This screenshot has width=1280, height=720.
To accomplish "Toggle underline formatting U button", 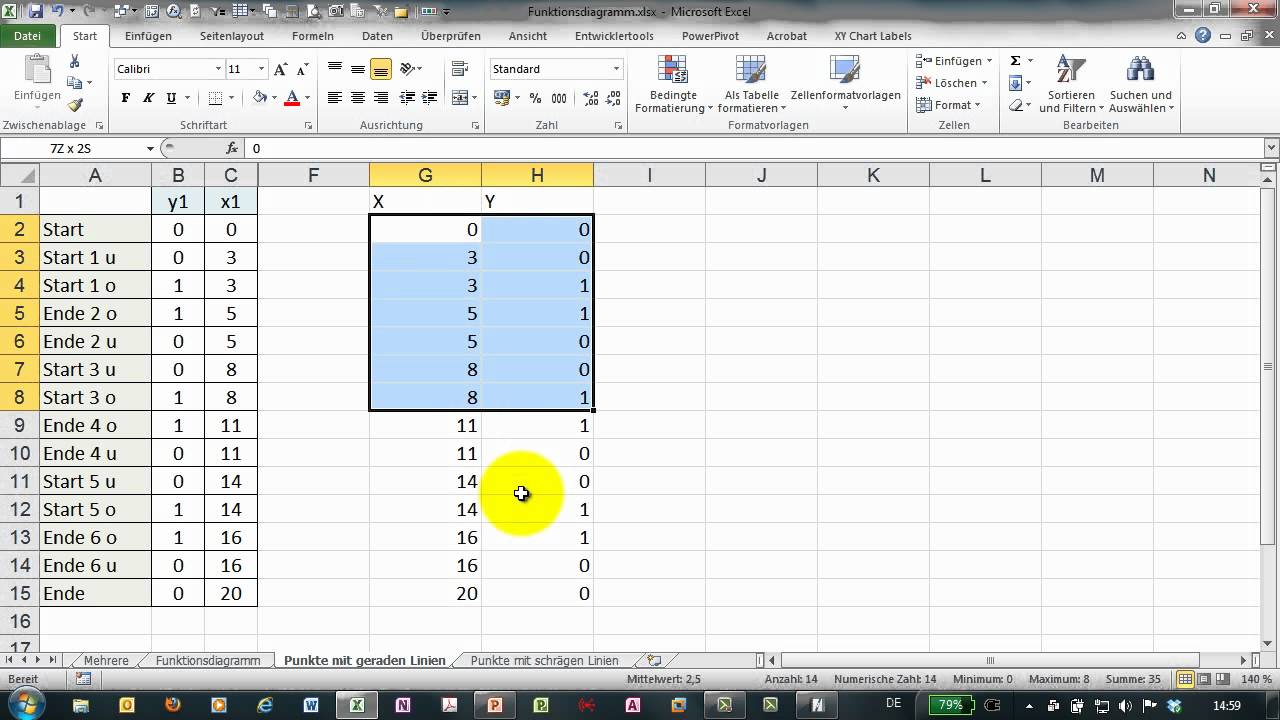I will [x=171, y=98].
